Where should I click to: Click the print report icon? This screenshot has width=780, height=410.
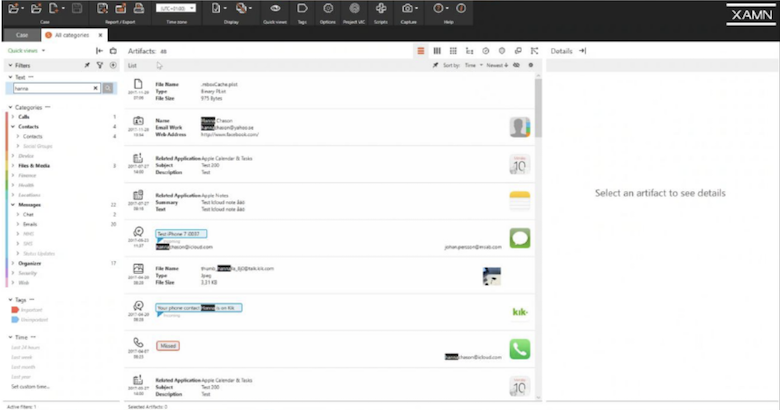click(139, 8)
